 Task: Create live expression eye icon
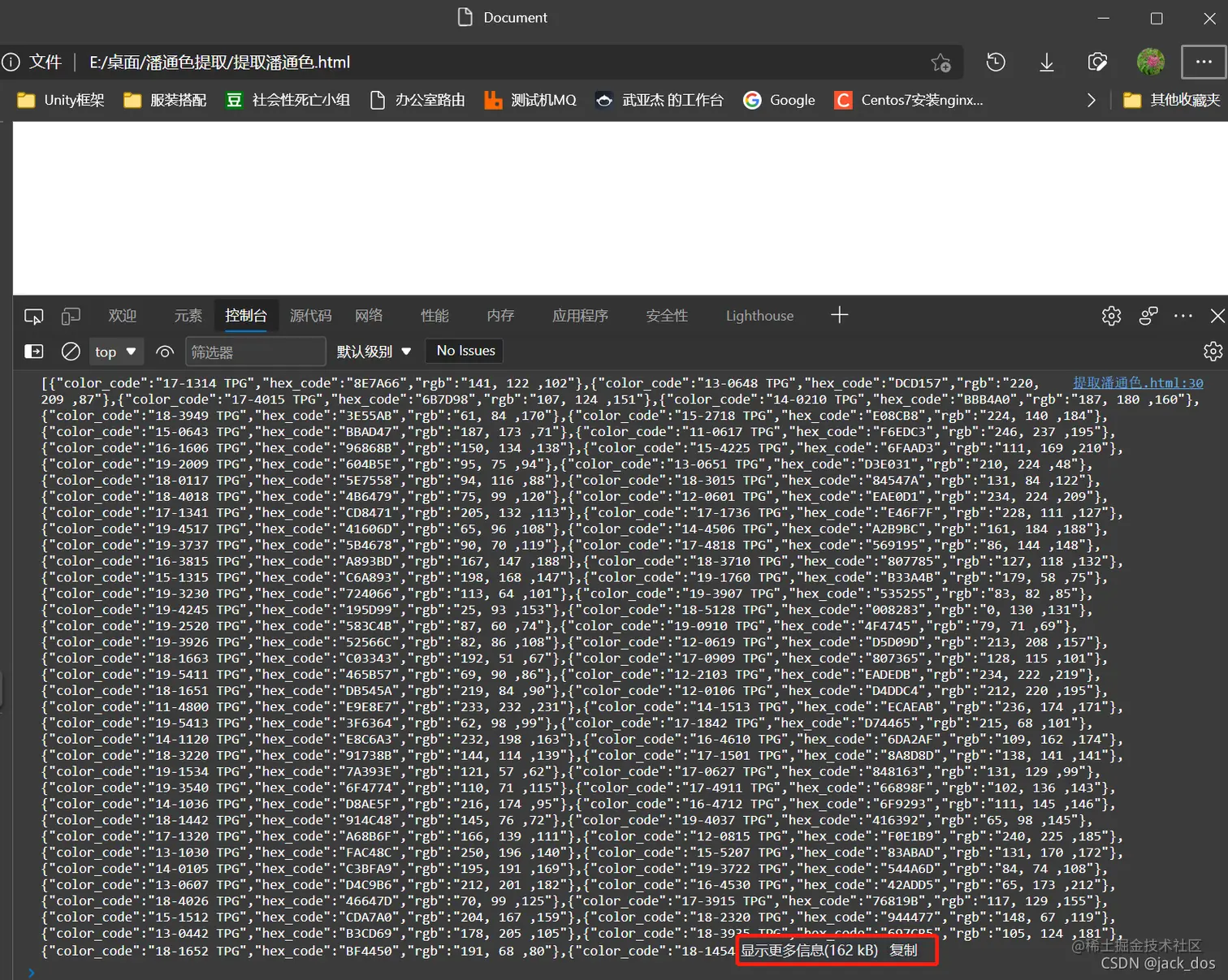[165, 352]
